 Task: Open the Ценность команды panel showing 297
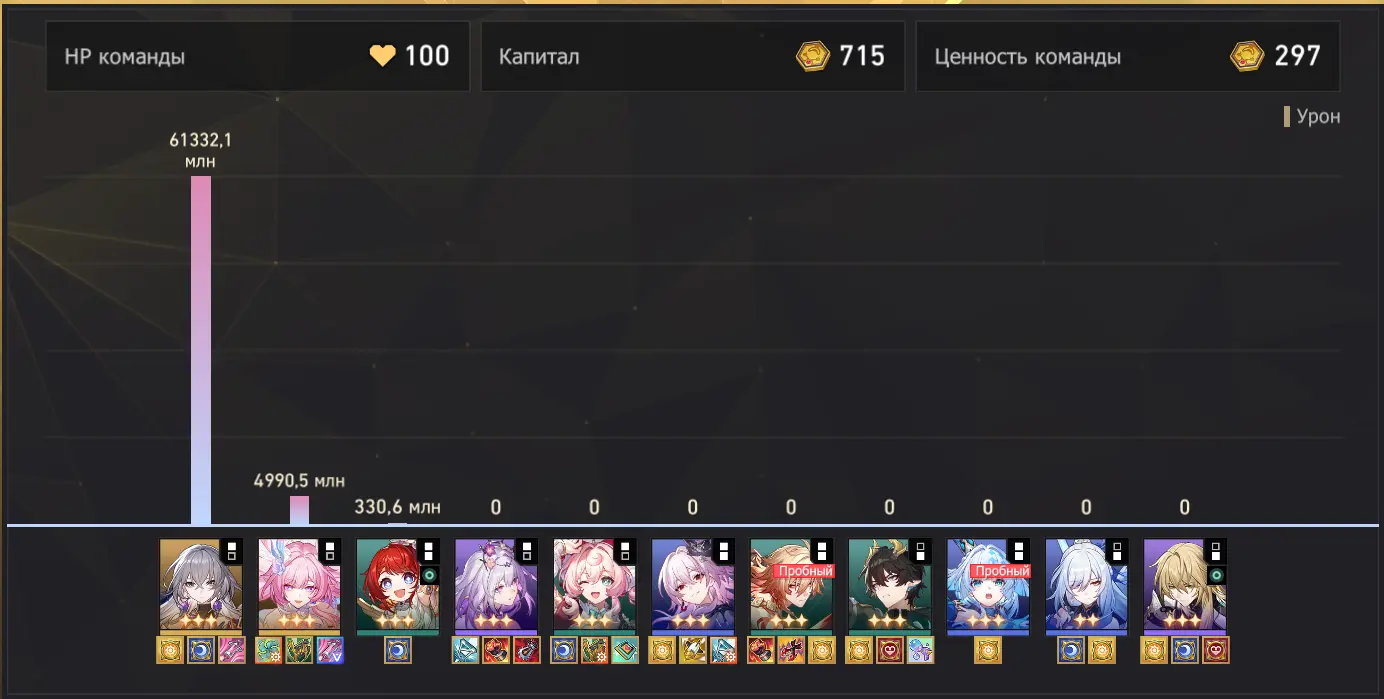(1128, 57)
